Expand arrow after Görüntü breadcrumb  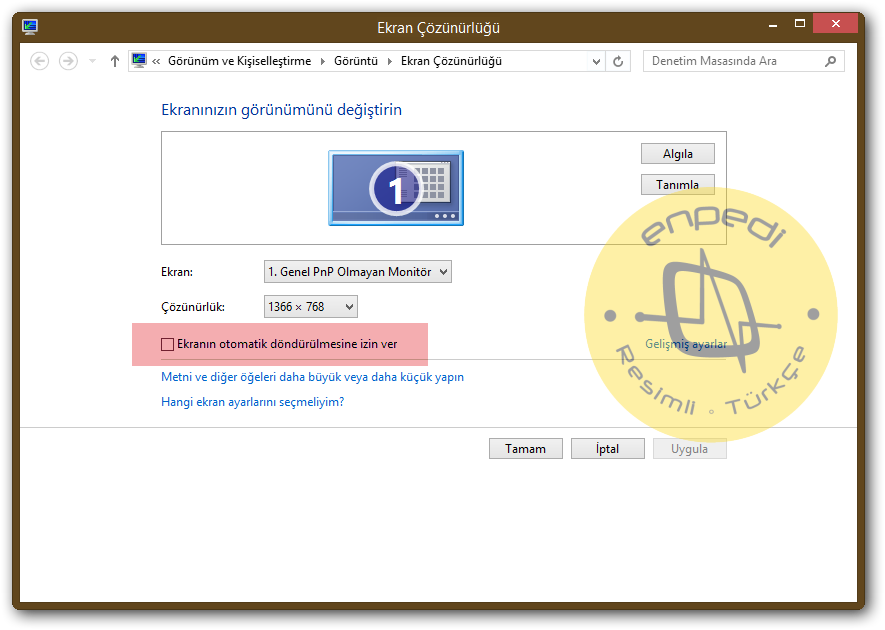coord(389,62)
